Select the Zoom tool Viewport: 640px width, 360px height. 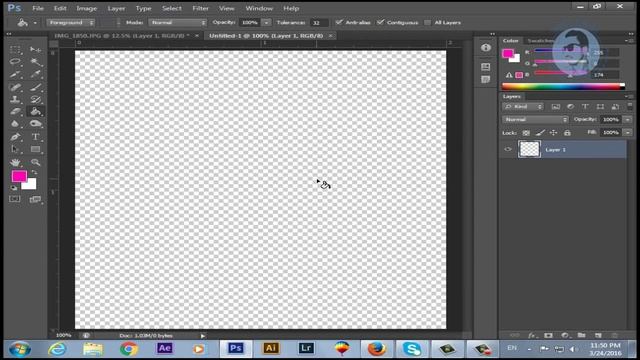[x=36, y=162]
